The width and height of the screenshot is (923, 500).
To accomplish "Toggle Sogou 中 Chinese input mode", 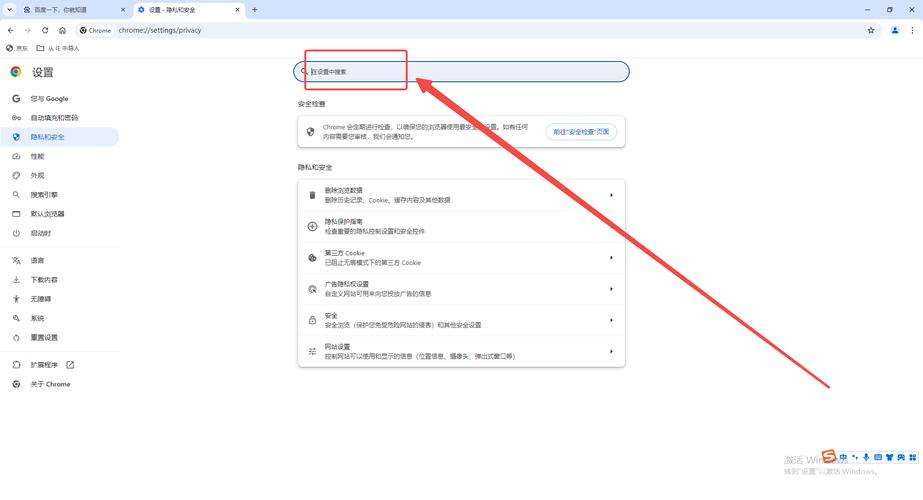I will click(843, 457).
